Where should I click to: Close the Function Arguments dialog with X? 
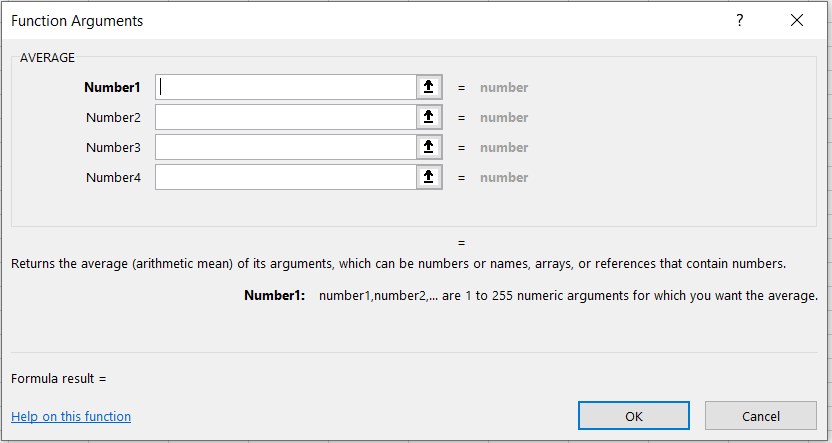pyautogui.click(x=797, y=20)
